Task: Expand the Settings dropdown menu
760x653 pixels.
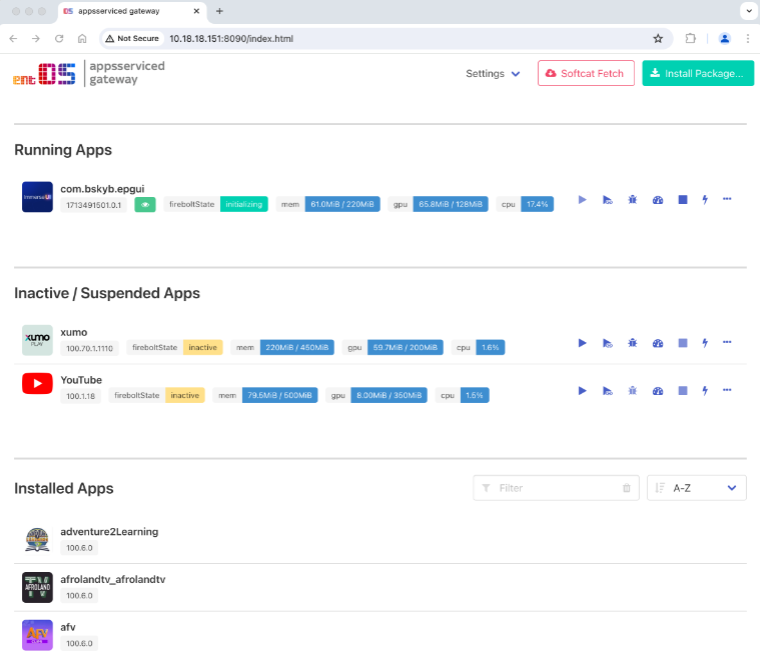Action: pos(492,74)
